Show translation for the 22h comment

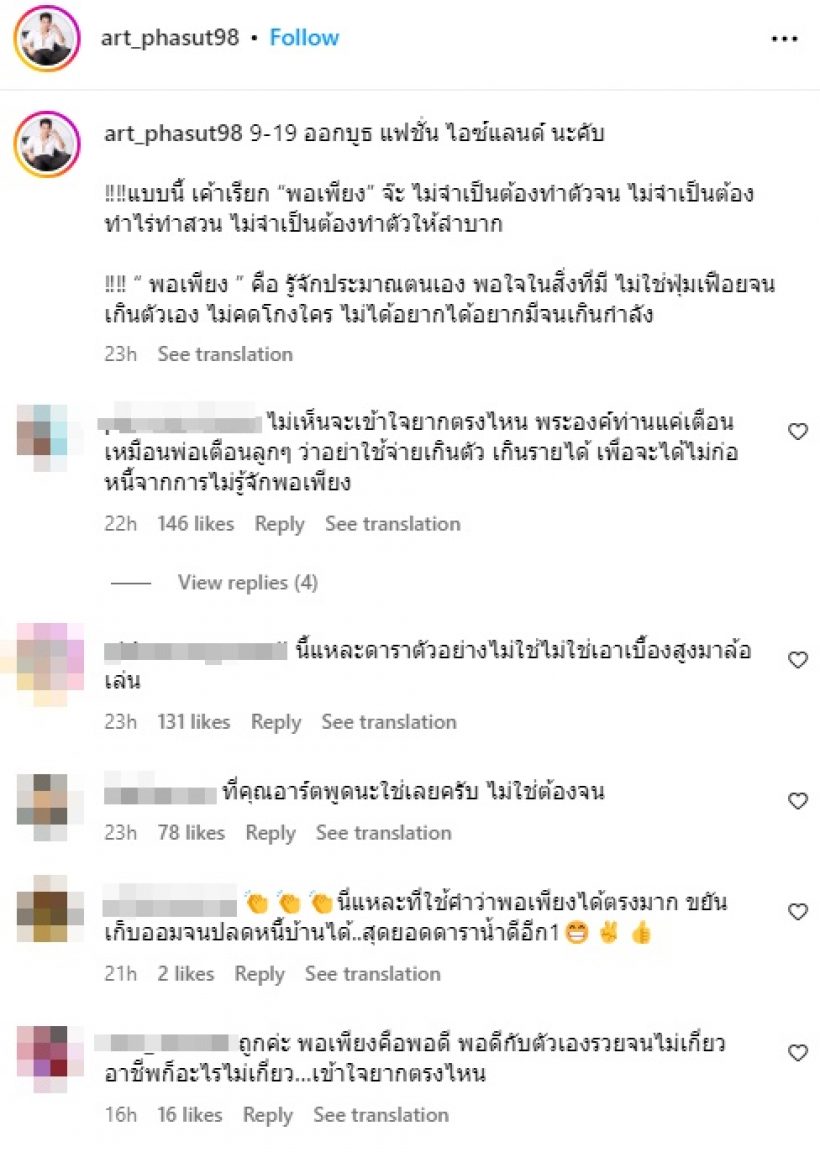pos(392,524)
